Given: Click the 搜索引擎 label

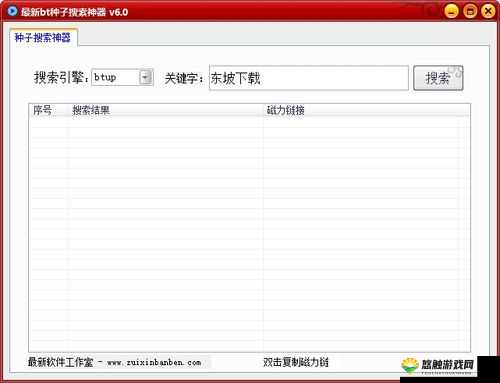Looking at the screenshot, I should tap(61, 77).
